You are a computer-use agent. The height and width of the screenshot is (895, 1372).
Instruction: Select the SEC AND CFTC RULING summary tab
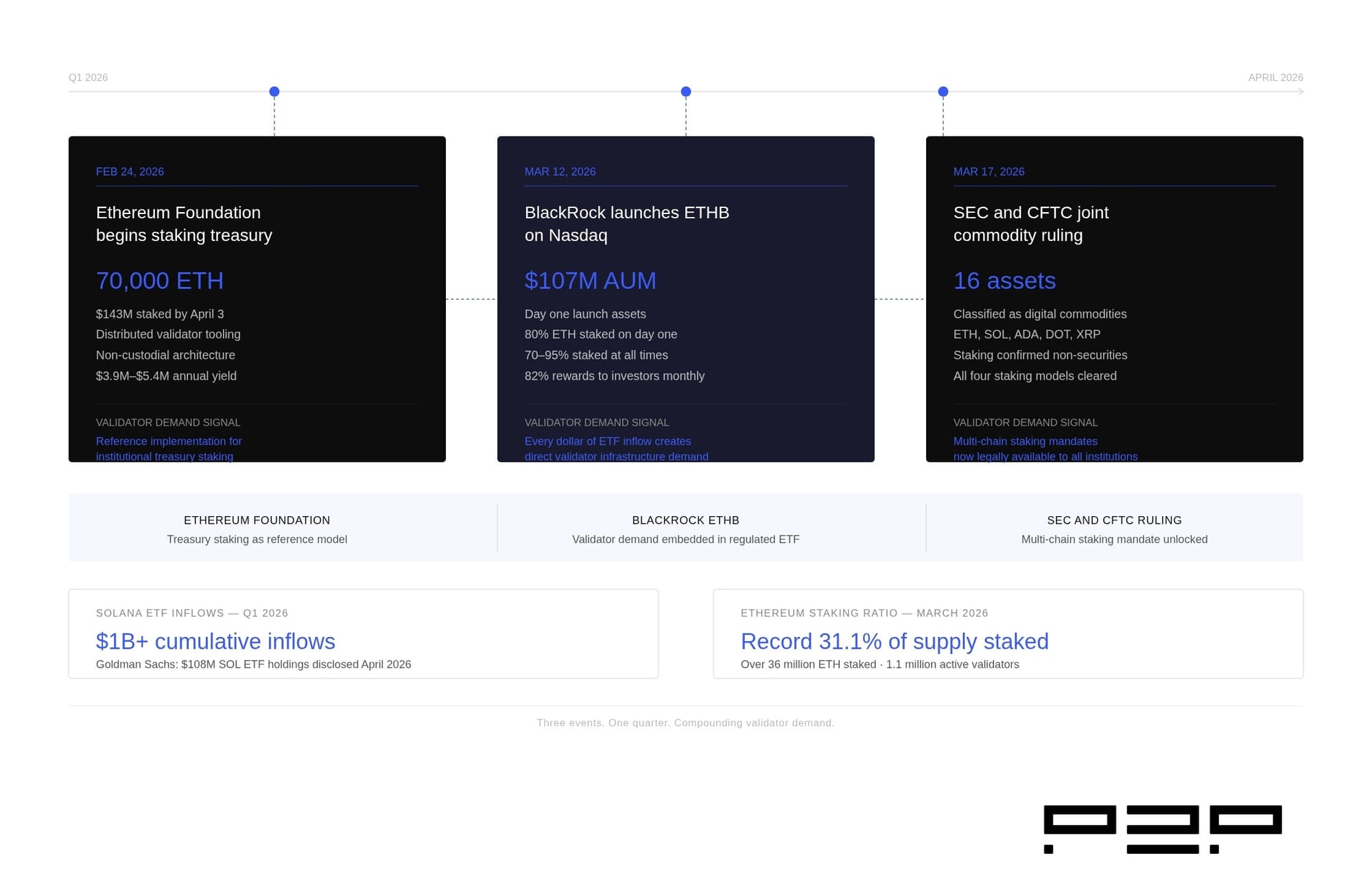pyautogui.click(x=1113, y=527)
